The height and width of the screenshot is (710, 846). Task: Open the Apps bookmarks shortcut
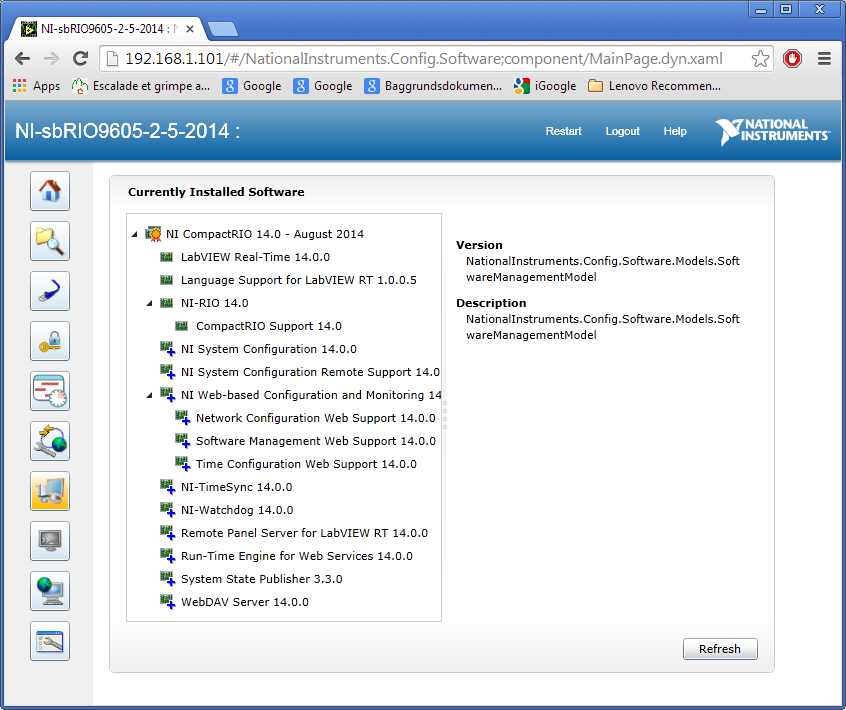click(36, 86)
